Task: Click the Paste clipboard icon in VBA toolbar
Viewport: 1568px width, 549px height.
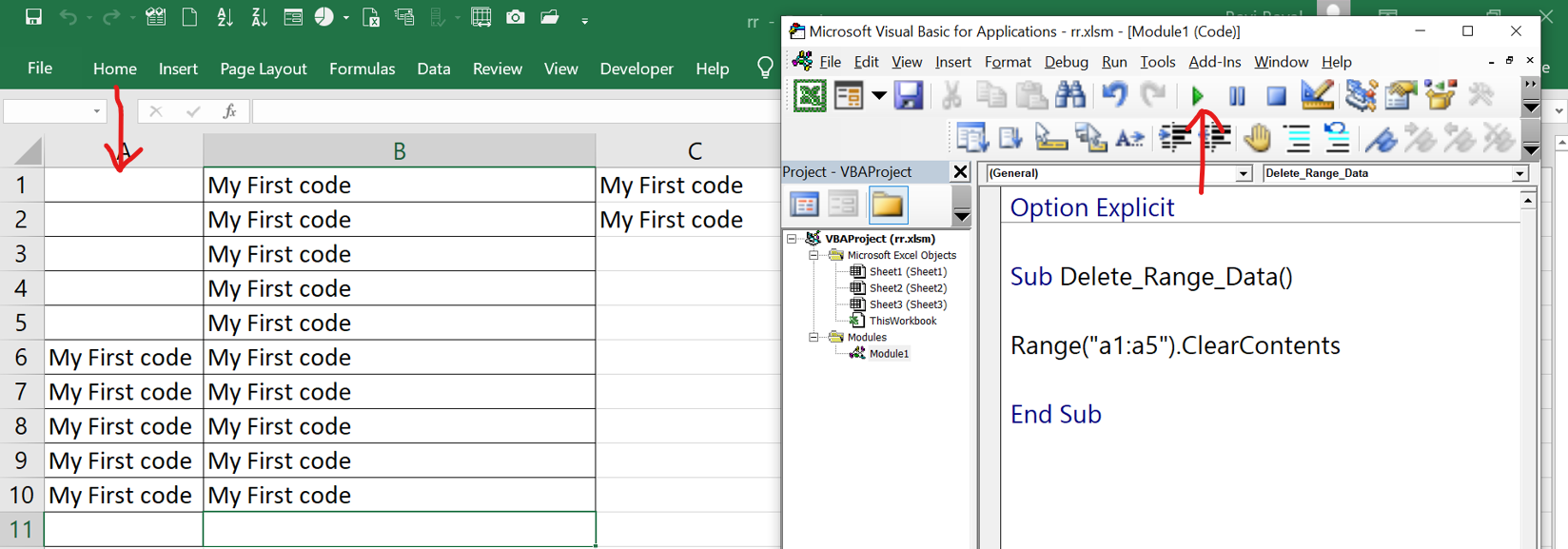Action: point(1031,95)
